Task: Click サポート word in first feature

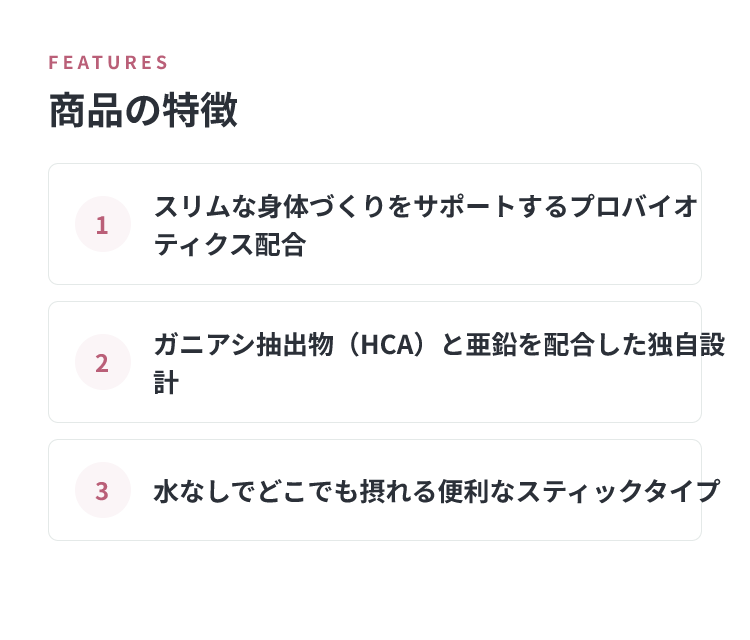Action: tap(465, 207)
